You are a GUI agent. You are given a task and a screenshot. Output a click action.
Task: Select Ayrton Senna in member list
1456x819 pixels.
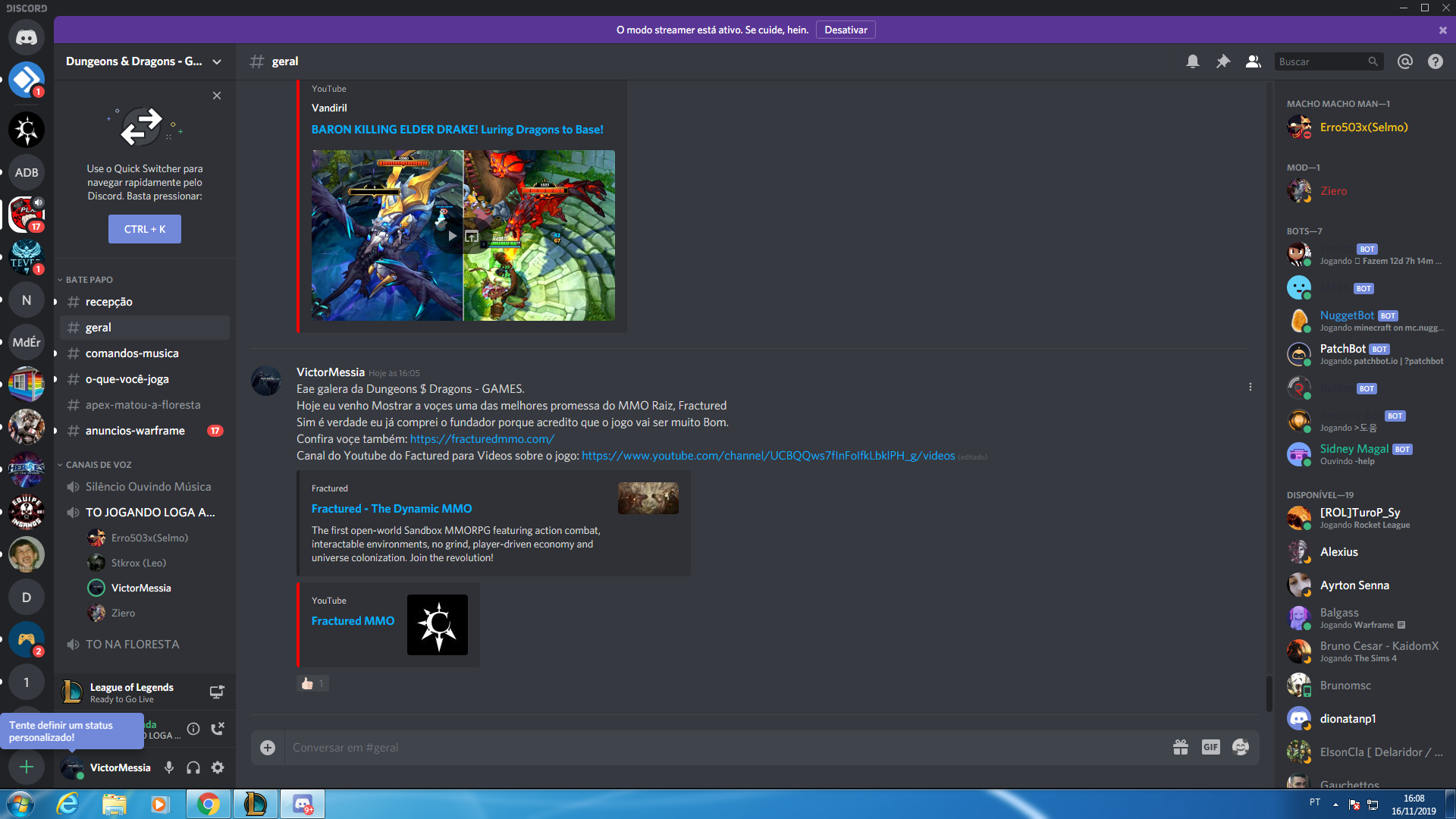pyautogui.click(x=1365, y=585)
